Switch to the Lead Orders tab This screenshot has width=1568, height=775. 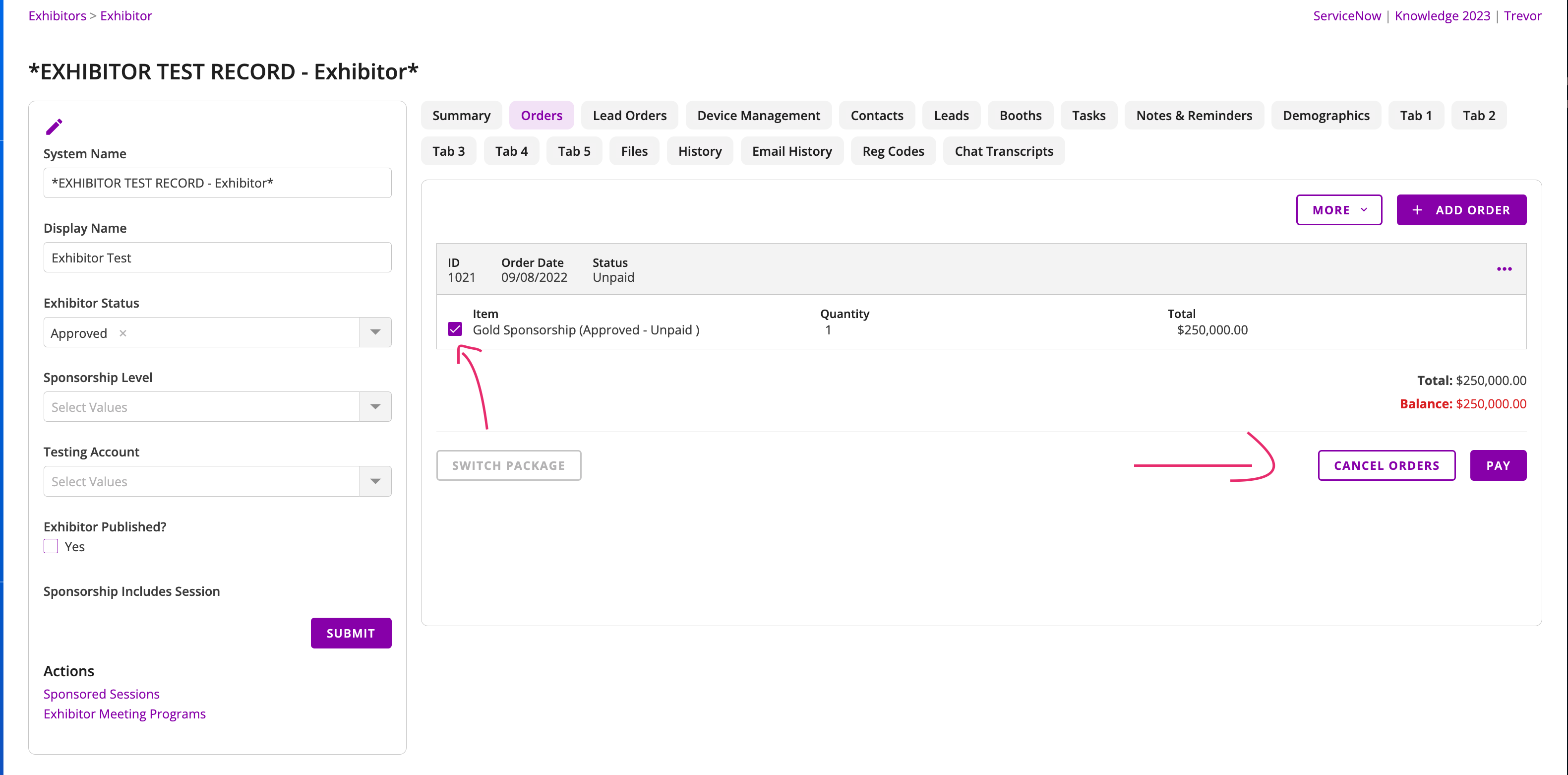coord(629,116)
